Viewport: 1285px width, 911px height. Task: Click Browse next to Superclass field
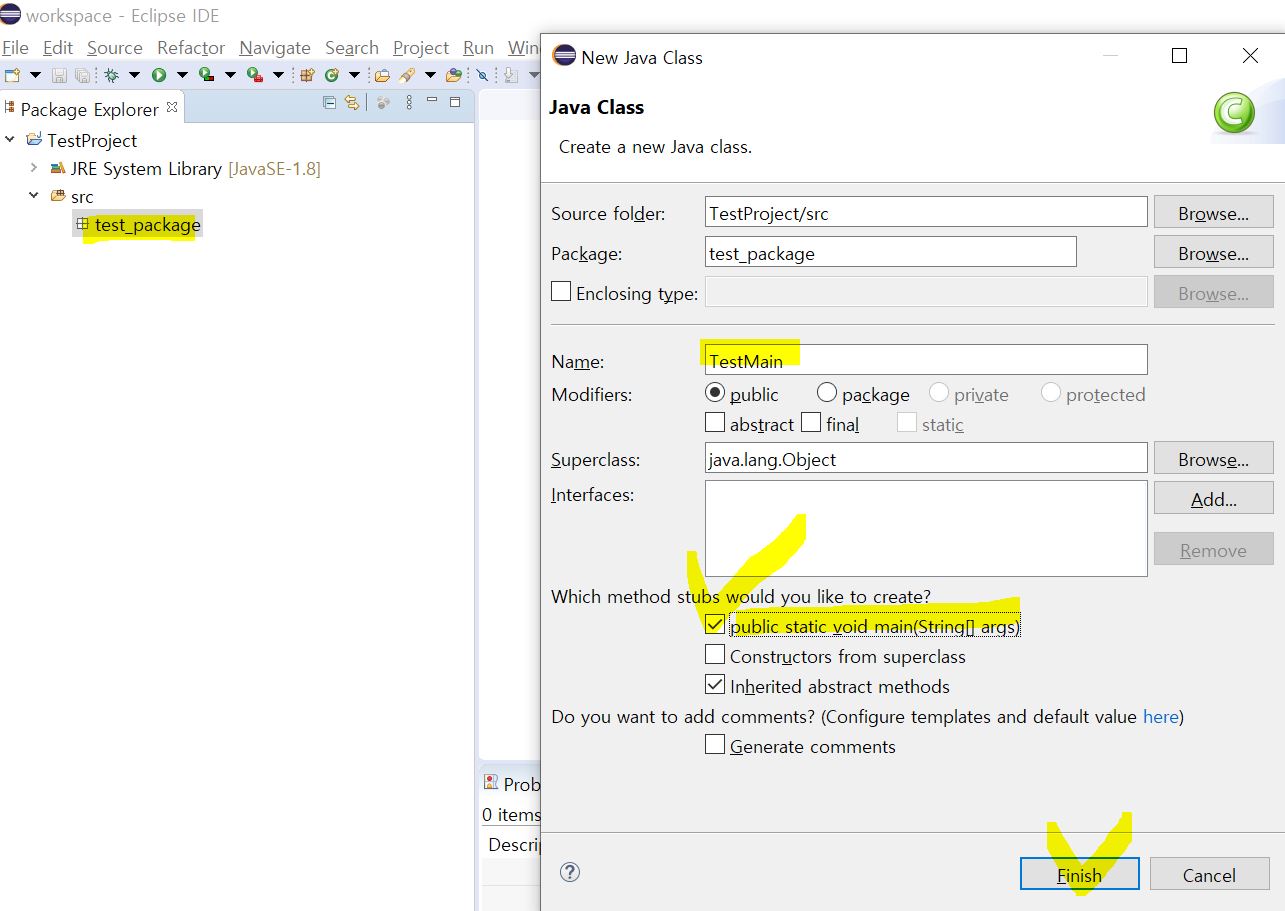click(x=1213, y=458)
